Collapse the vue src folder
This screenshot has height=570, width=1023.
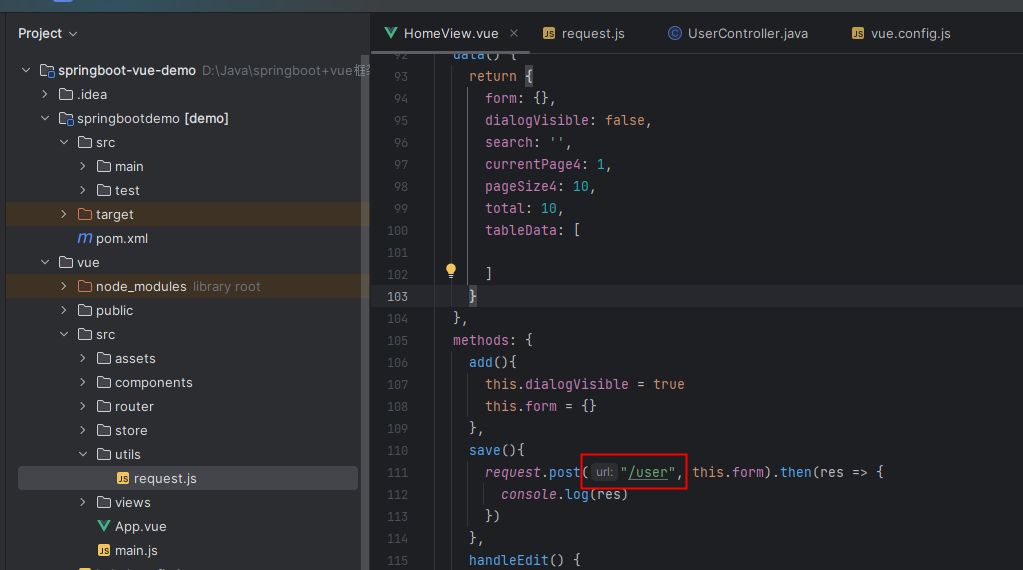pos(64,334)
